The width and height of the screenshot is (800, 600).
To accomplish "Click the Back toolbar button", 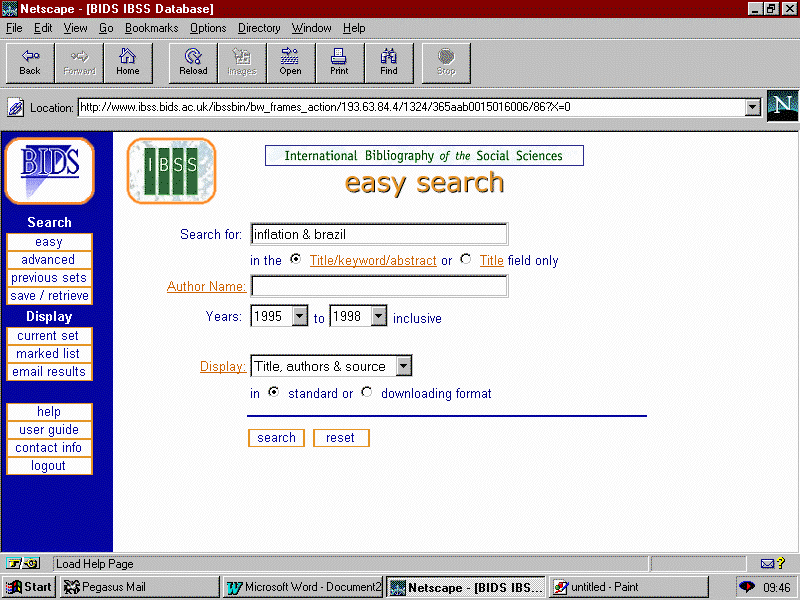I will tap(30, 63).
